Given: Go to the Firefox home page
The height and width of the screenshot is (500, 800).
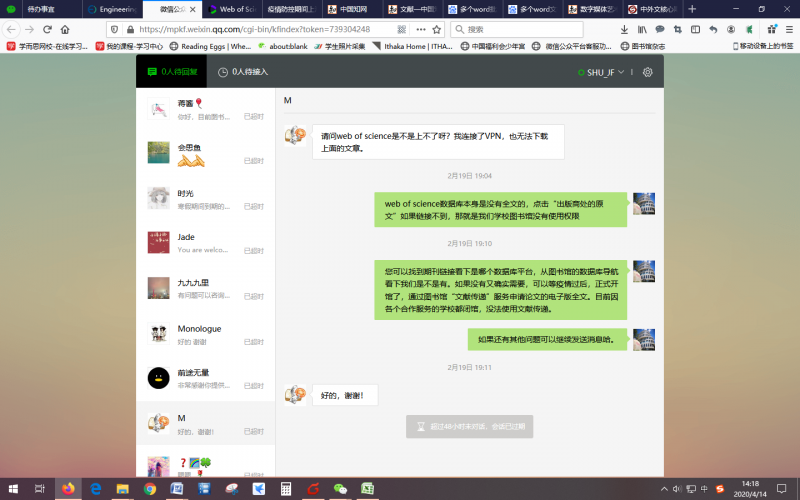Looking at the screenshot, I should pyautogui.click(x=65, y=30).
